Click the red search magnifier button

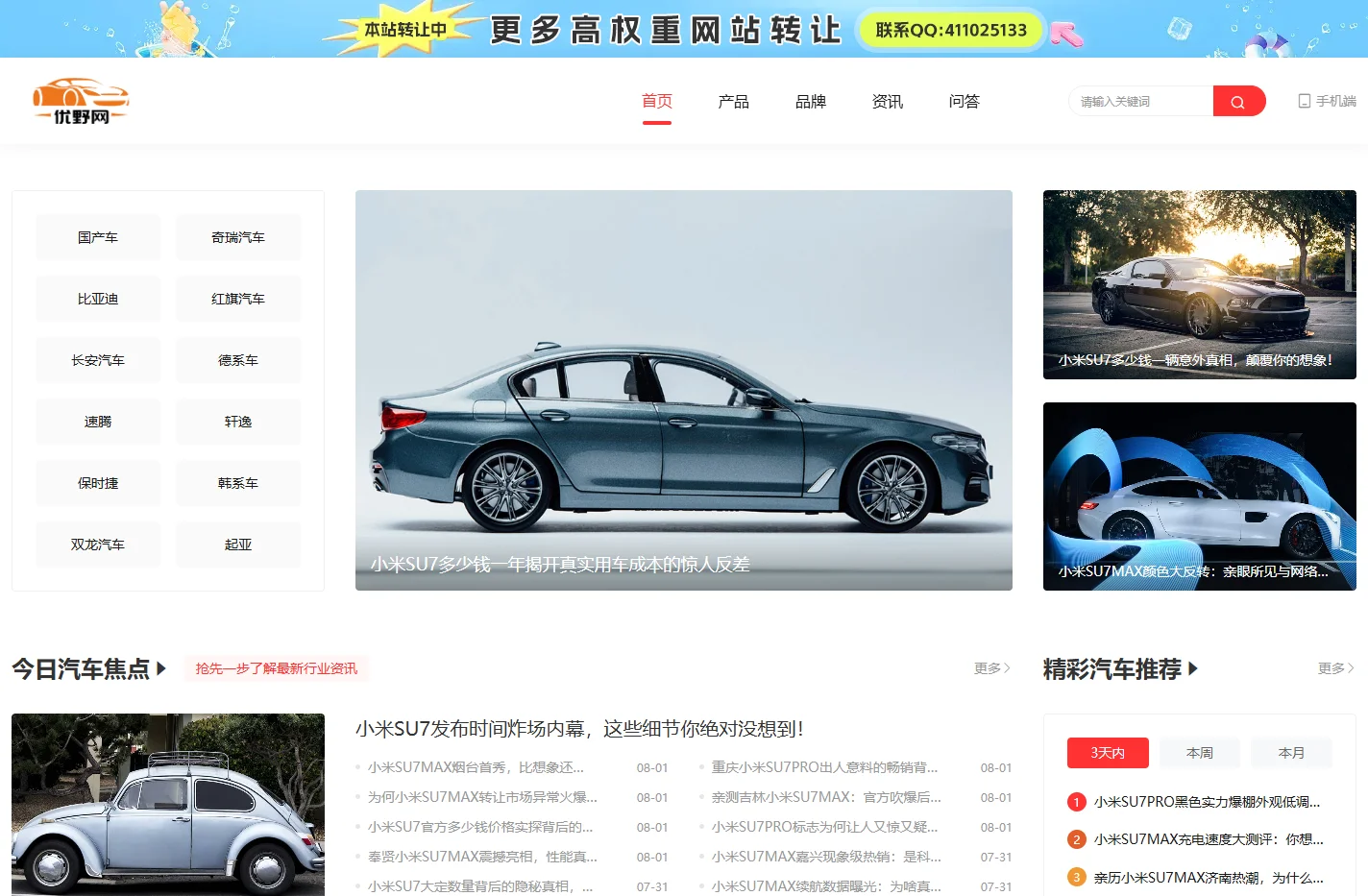click(x=1238, y=101)
